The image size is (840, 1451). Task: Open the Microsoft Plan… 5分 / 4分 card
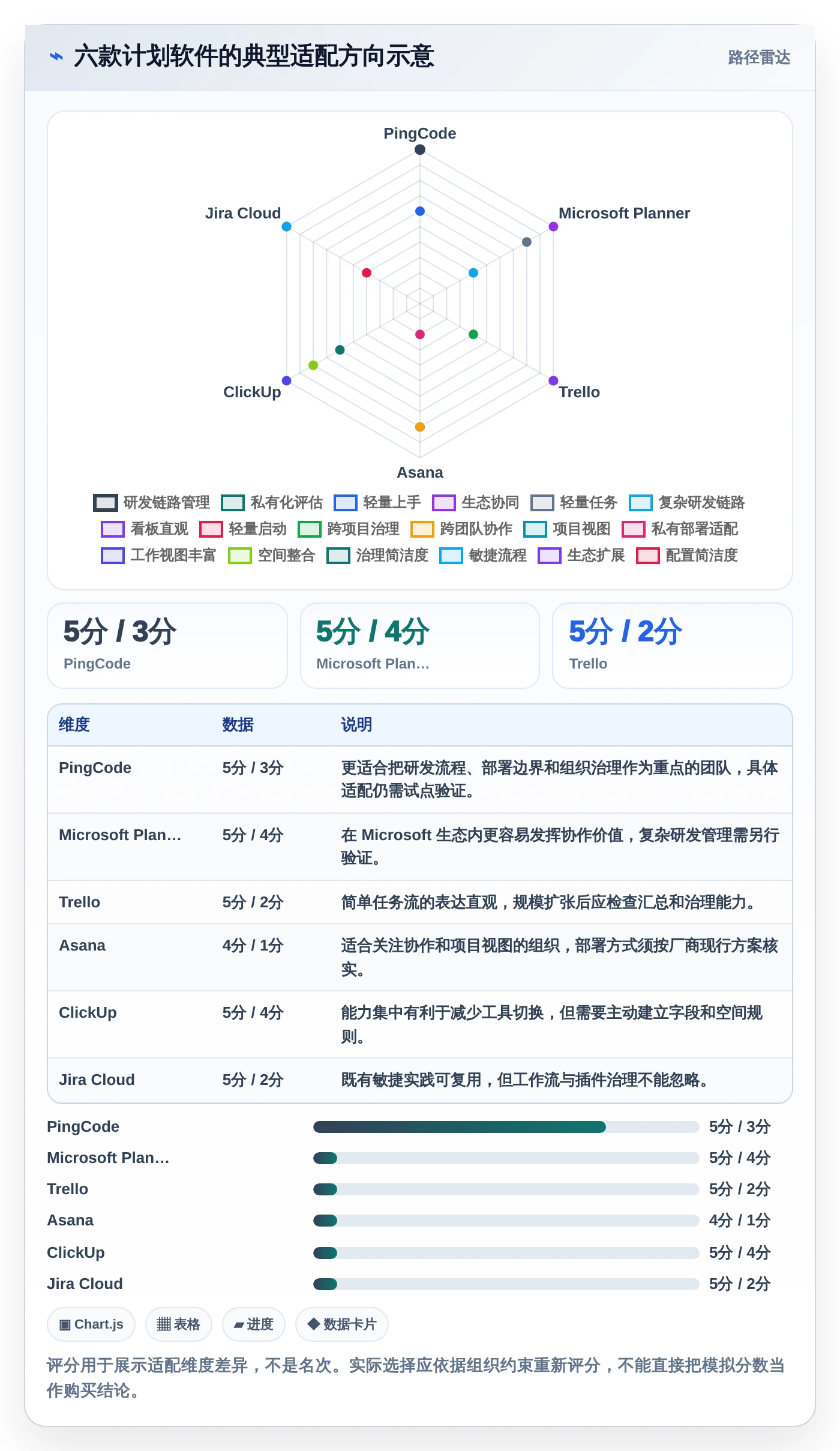tap(420, 646)
